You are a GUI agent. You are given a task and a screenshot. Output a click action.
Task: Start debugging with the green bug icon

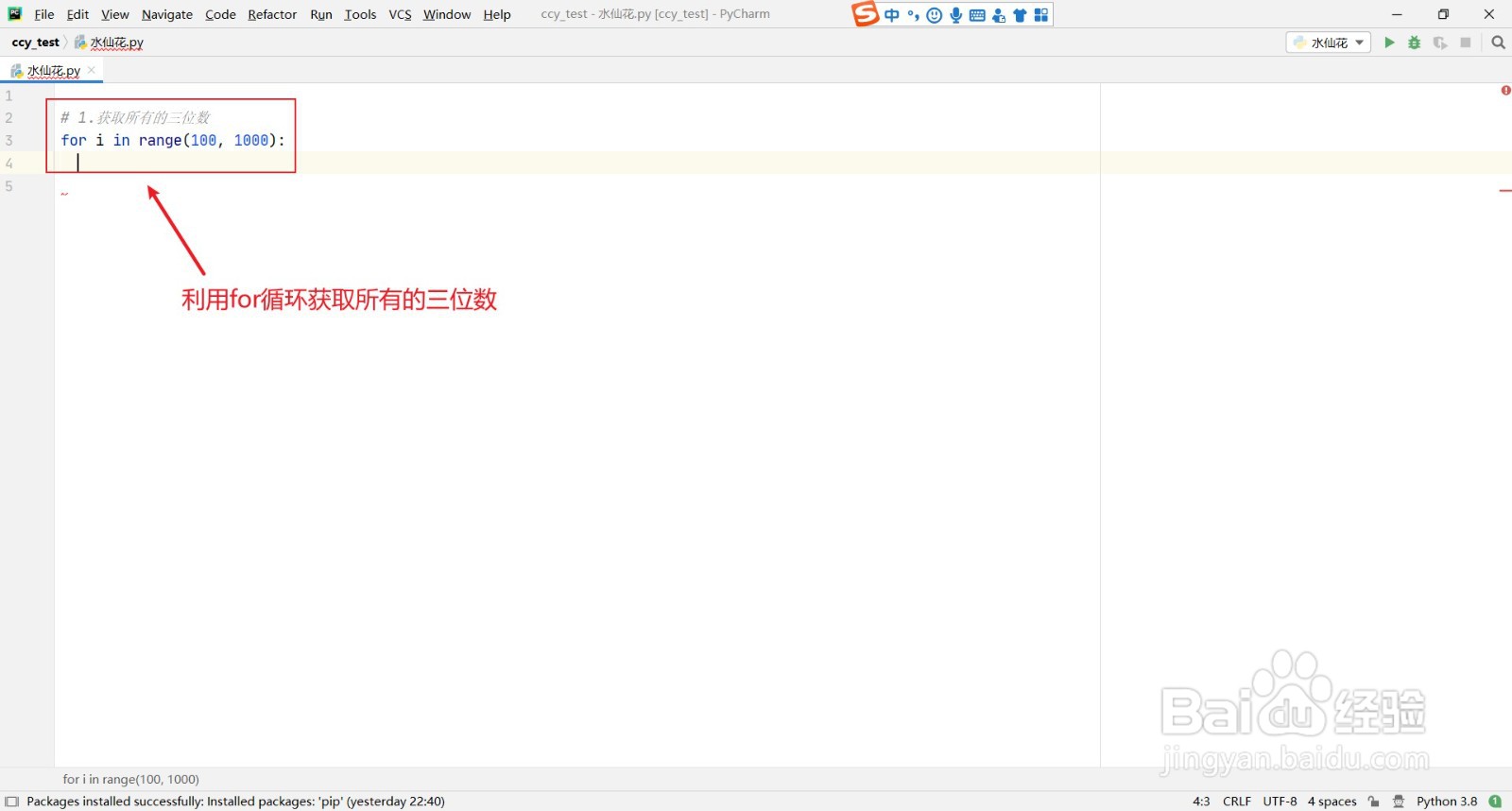click(1415, 43)
